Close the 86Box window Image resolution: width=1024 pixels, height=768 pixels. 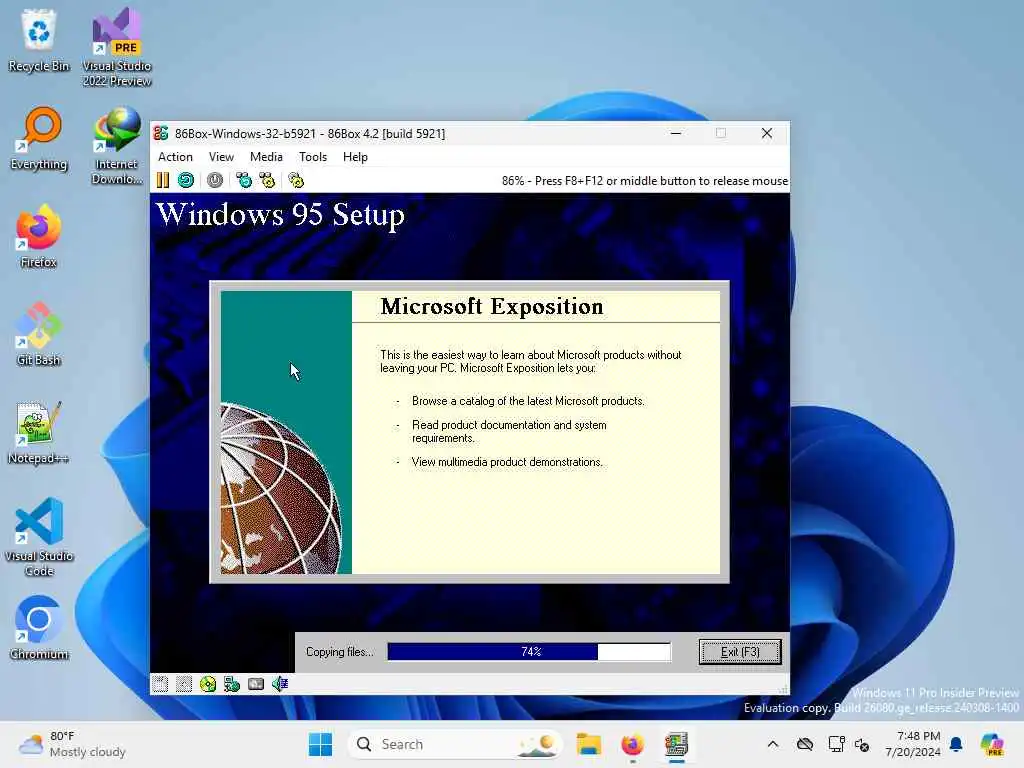coord(767,133)
